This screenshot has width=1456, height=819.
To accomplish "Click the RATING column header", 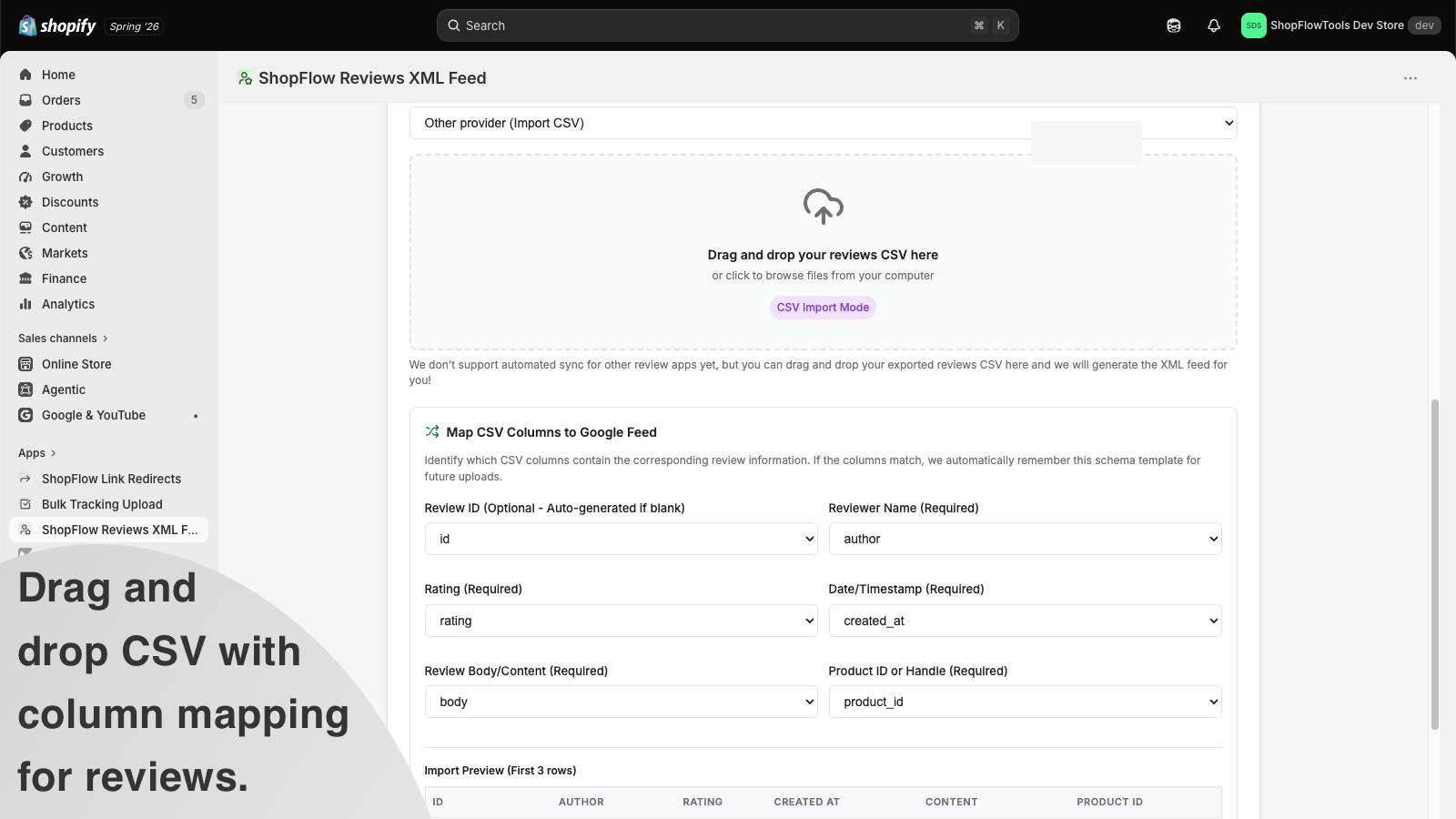I will pyautogui.click(x=703, y=802).
